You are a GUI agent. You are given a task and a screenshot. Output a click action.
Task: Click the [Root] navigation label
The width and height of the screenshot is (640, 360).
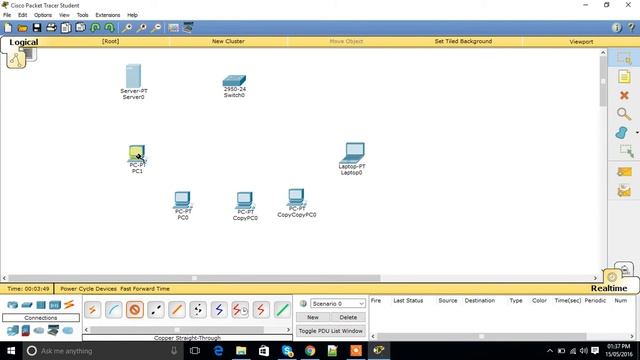[111, 41]
